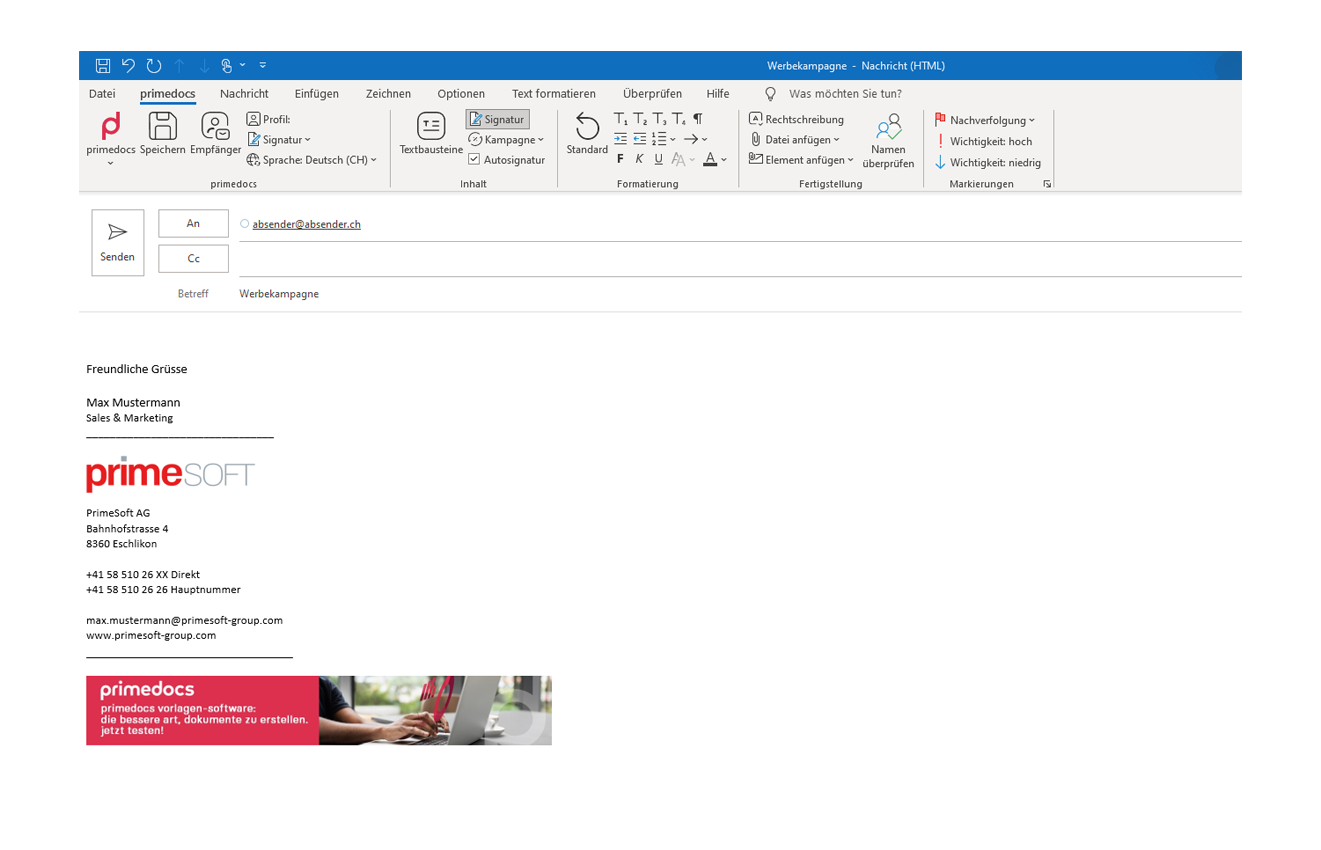Viewport: 1321px width, 850px height.
Task: Toggle the Signatur button in Inhalt group
Action: 497,118
